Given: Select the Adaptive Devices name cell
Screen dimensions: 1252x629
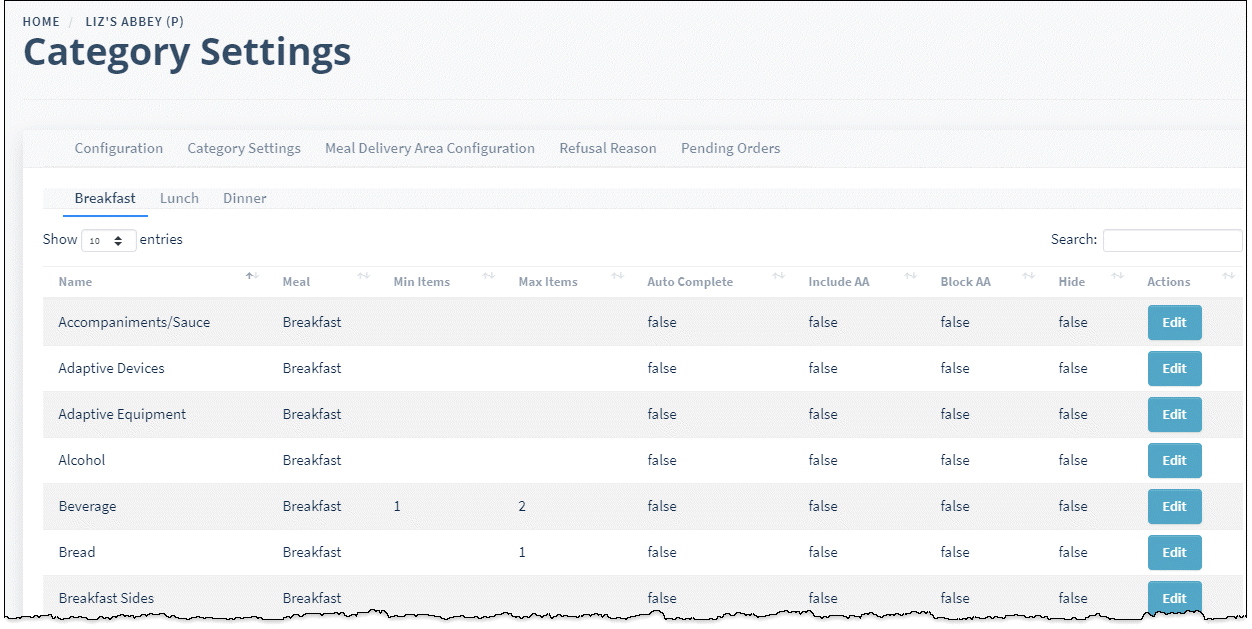Looking at the screenshot, I should (111, 368).
